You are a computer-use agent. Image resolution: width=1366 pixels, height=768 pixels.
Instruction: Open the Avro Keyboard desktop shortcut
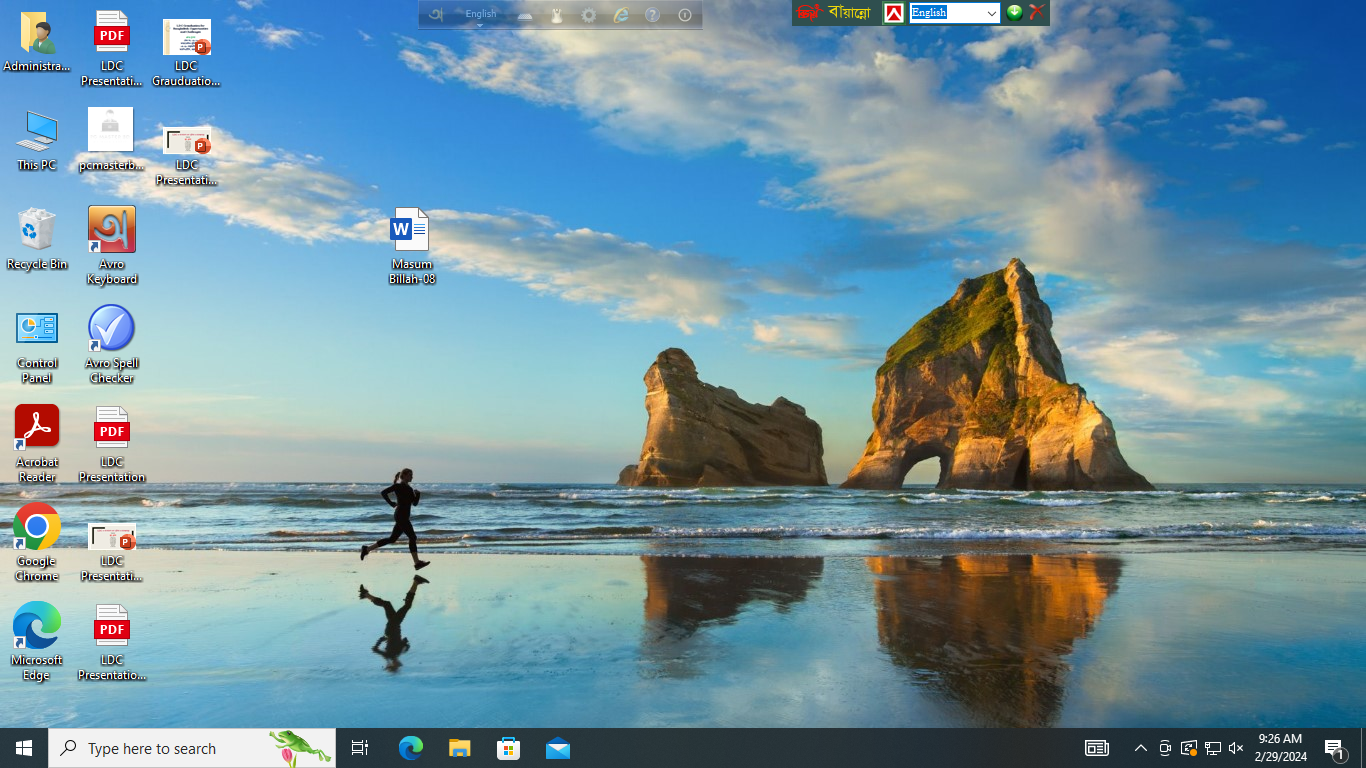111,231
